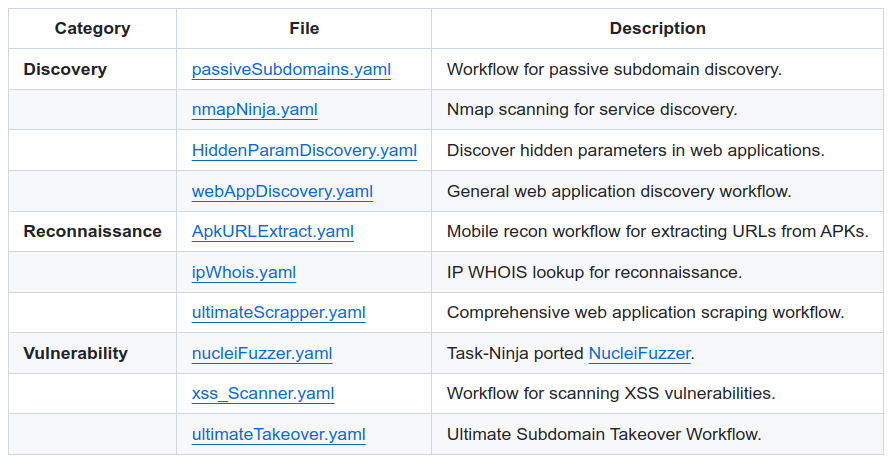This screenshot has height=465, width=893.
Task: Open HiddenParamDiscovery.yaml link
Action: pyautogui.click(x=304, y=150)
